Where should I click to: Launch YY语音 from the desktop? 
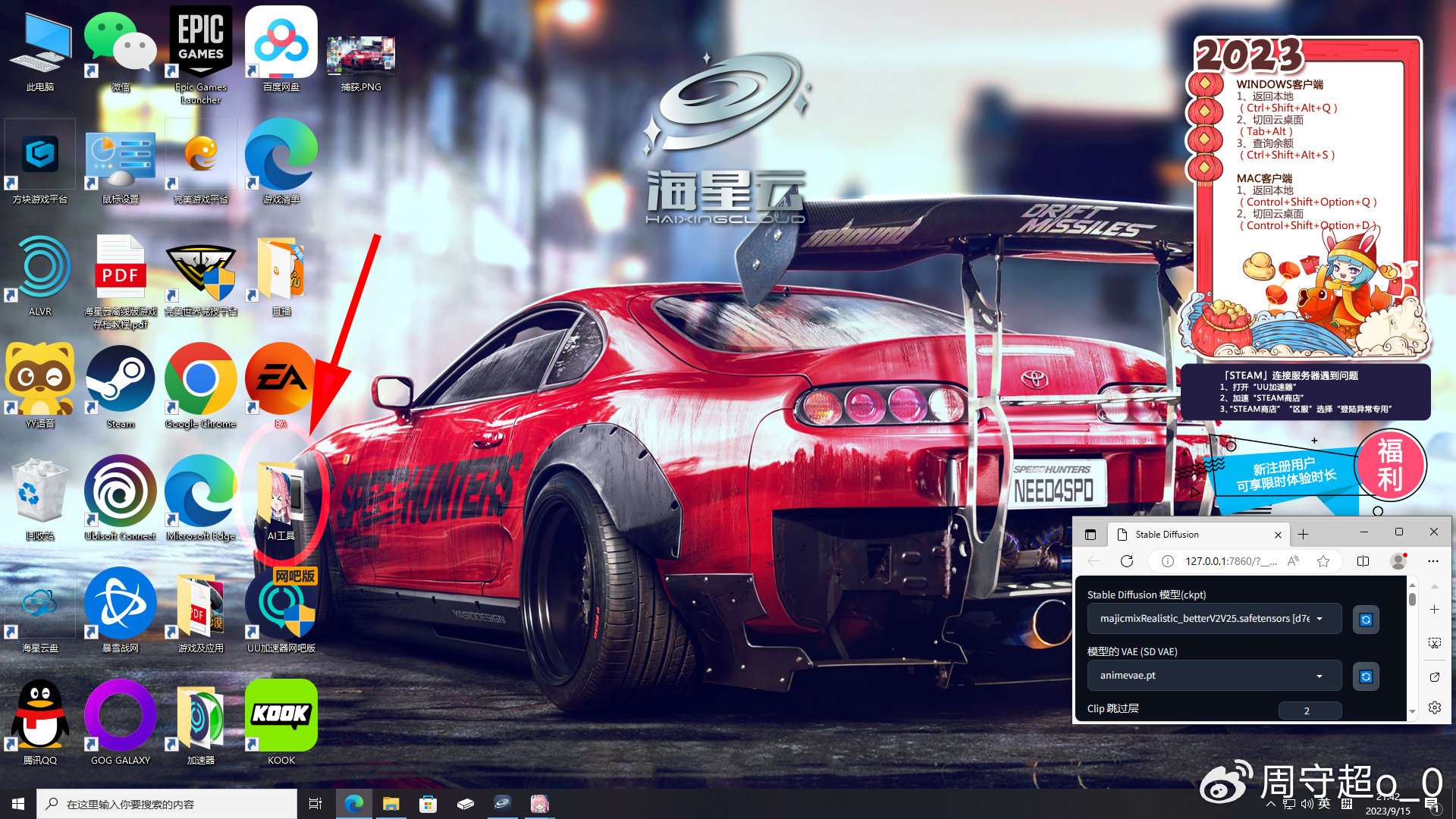(x=40, y=387)
